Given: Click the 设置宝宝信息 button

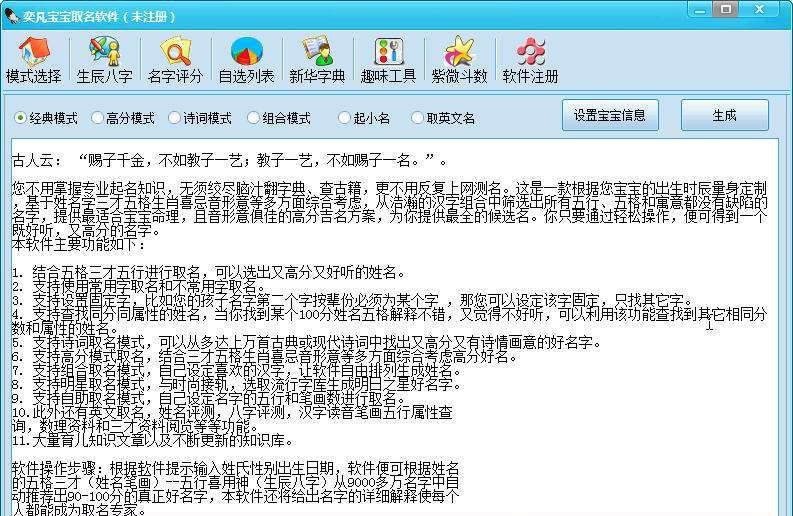Looking at the screenshot, I should (610, 115).
